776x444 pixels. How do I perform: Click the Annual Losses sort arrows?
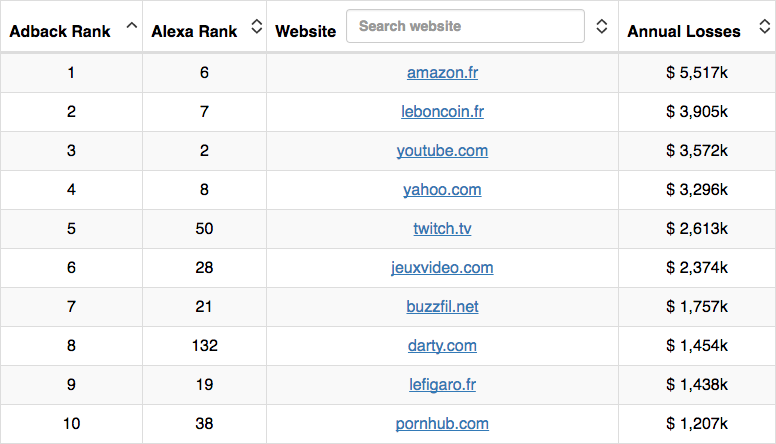coord(761,26)
